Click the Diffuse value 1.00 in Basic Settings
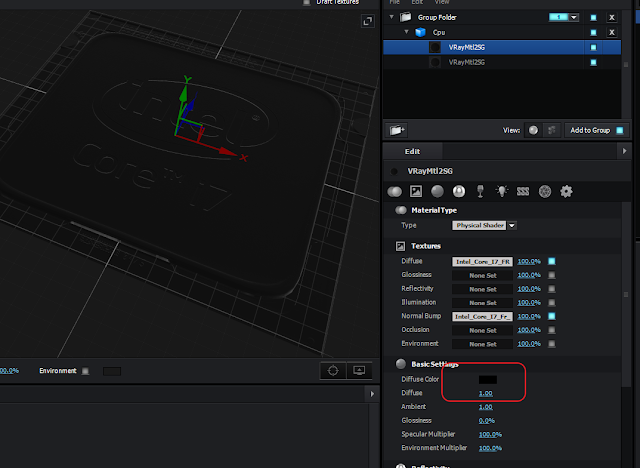This screenshot has height=468, width=640. (486, 393)
